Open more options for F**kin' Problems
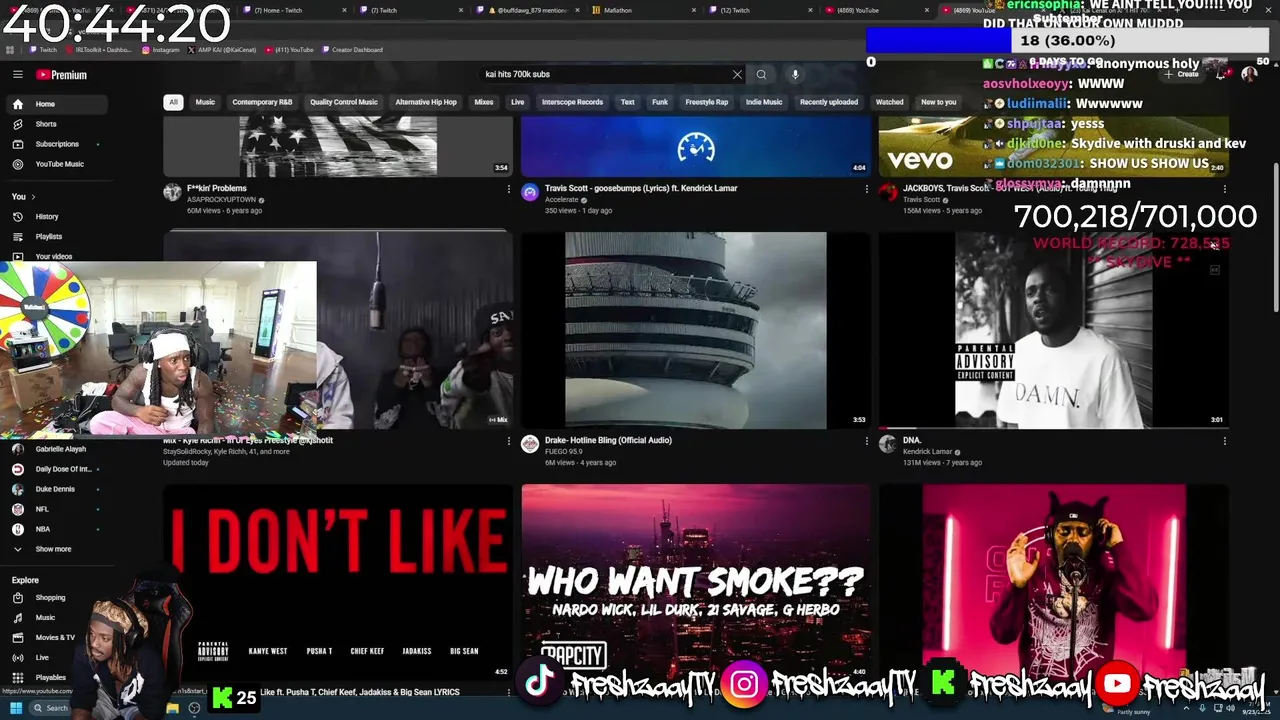 pyautogui.click(x=508, y=189)
